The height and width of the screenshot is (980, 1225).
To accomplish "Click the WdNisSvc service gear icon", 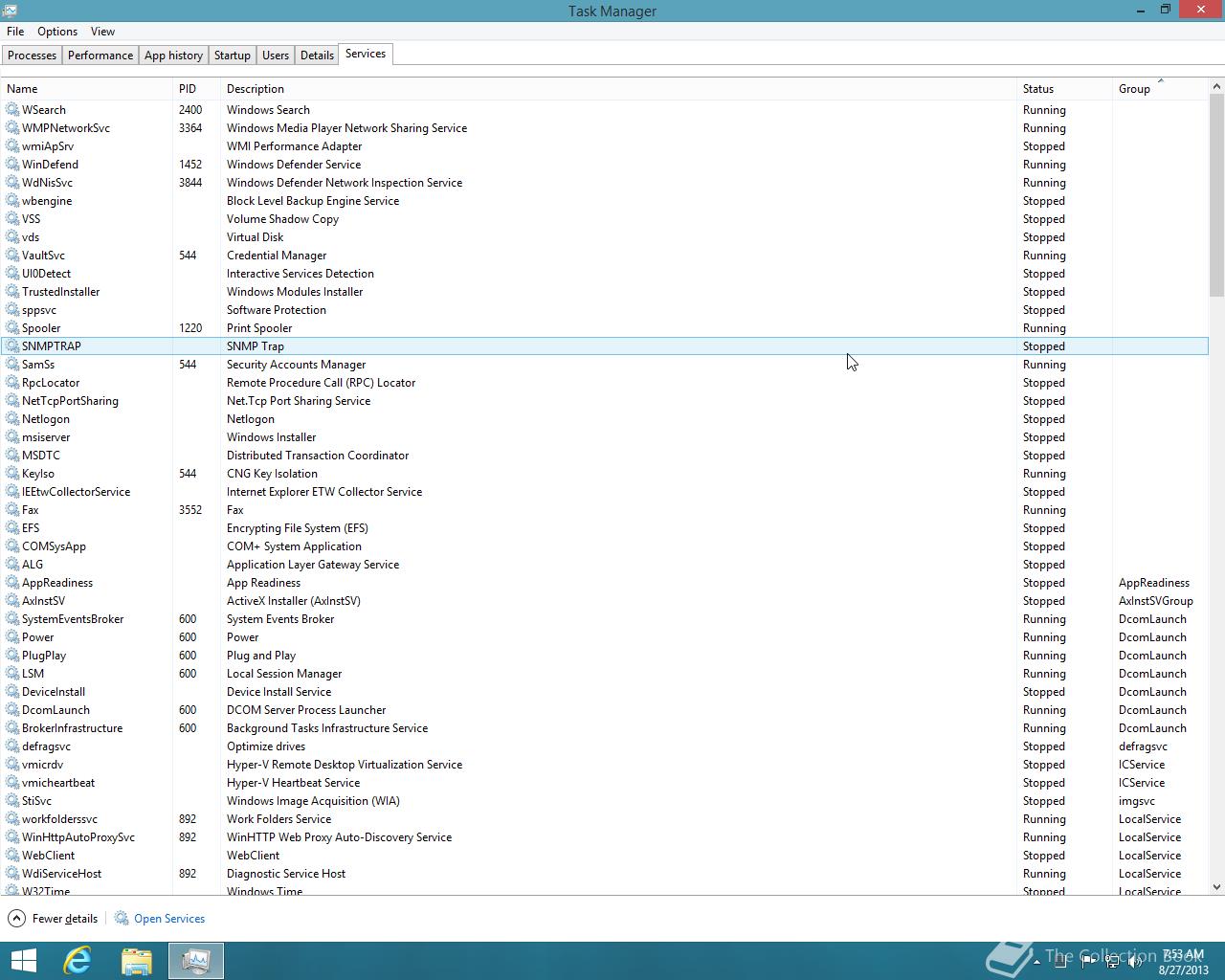I will pos(12,183).
